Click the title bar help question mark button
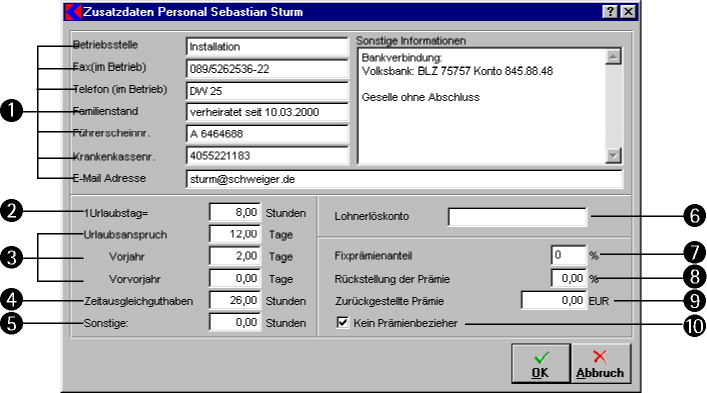Image resolution: width=707 pixels, height=393 pixels. (x=610, y=12)
